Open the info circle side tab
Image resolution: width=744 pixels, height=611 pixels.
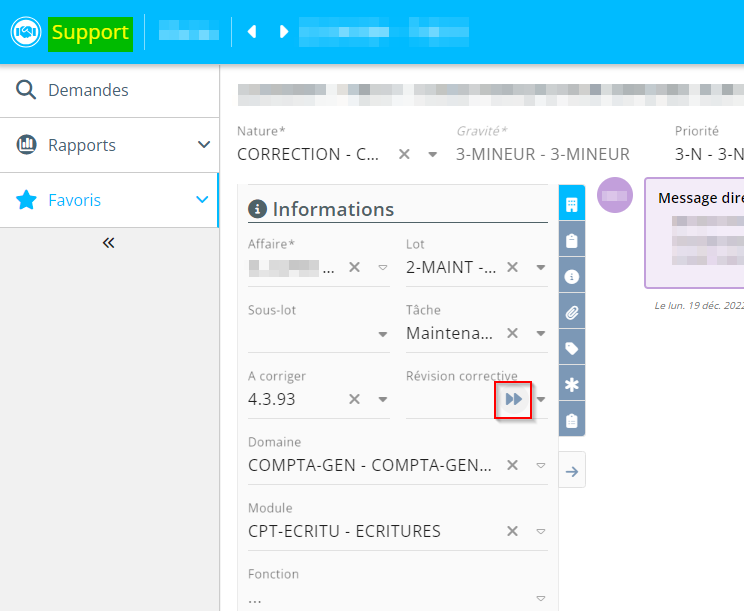571,276
